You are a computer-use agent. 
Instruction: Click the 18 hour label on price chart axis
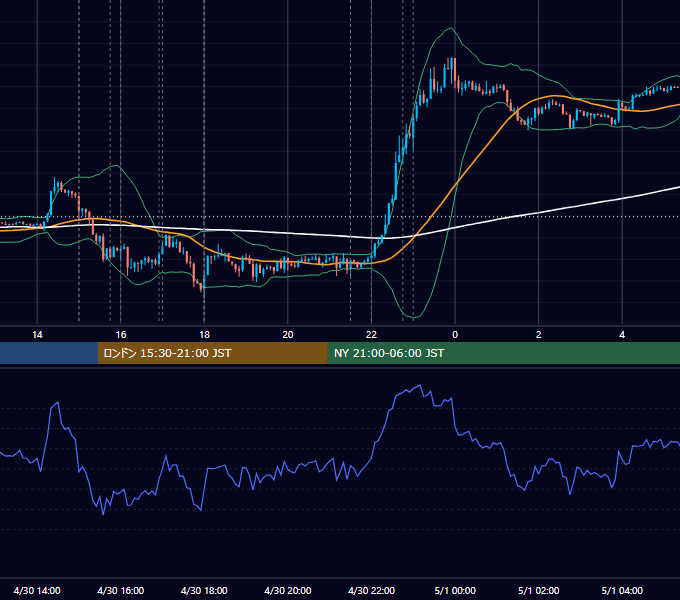coord(204,335)
